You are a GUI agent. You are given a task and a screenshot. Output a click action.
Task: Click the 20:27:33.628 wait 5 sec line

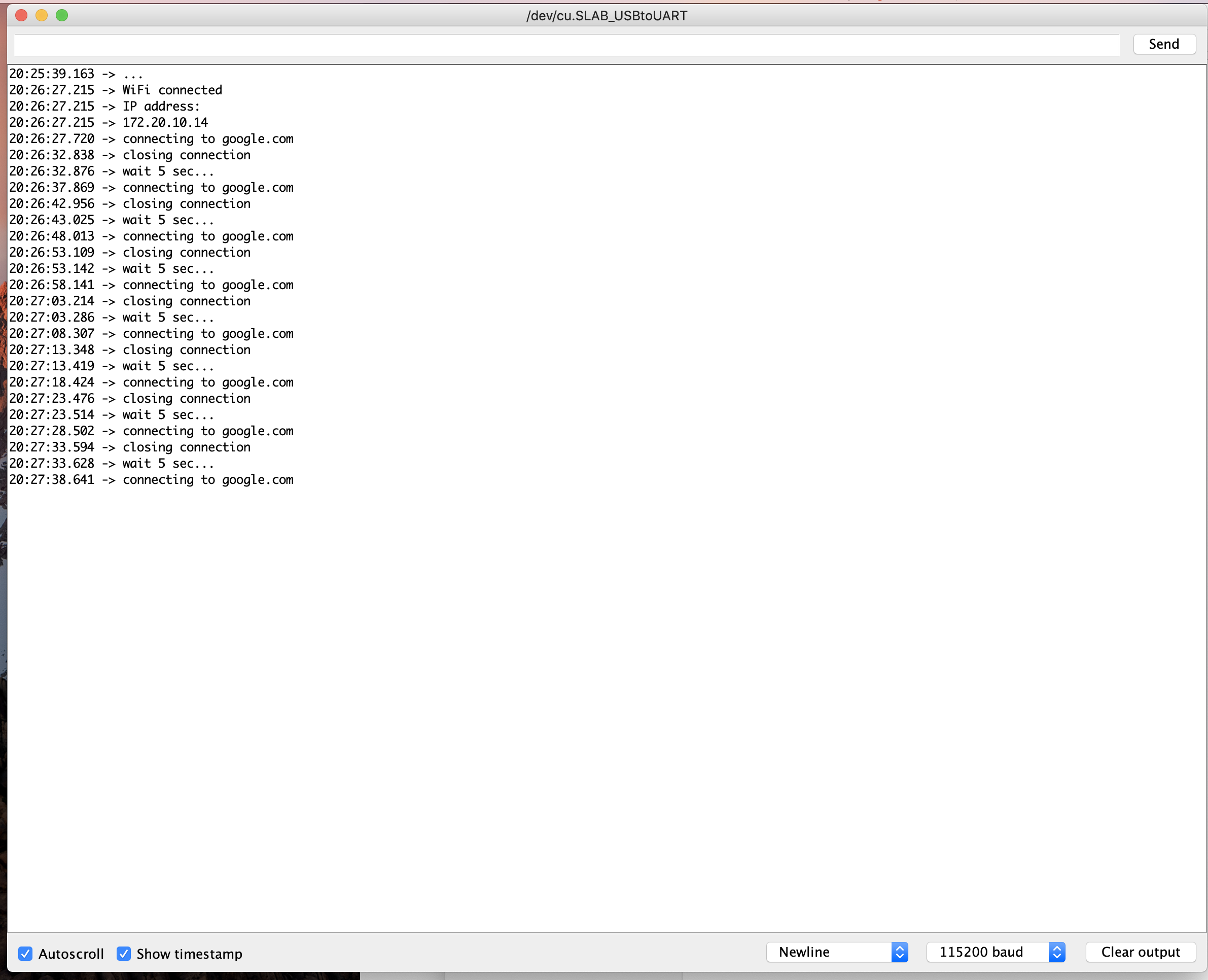(x=112, y=464)
